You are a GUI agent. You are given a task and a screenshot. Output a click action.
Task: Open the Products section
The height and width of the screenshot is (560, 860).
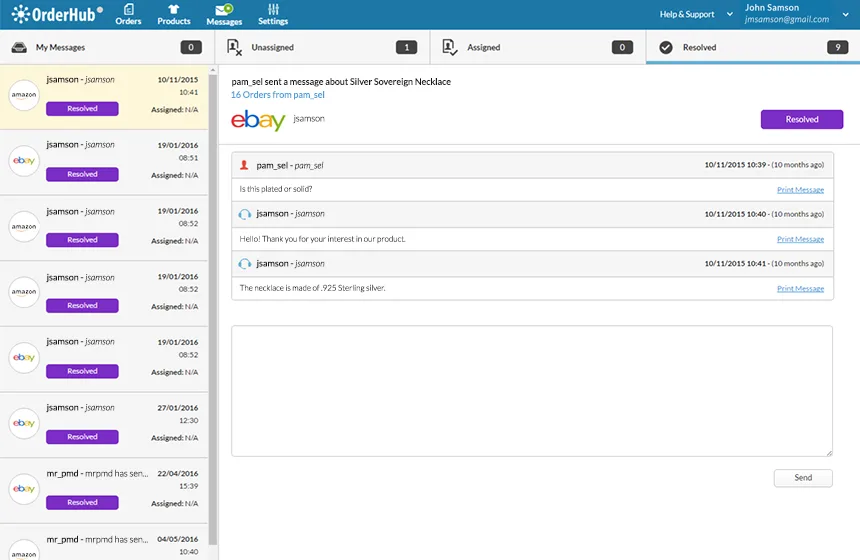coord(174,15)
